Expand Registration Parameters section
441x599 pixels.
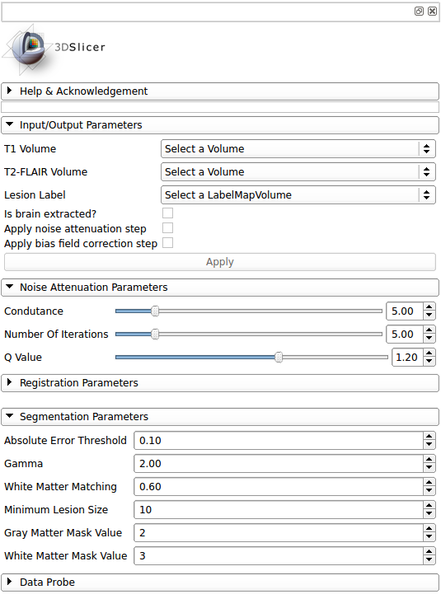point(220,383)
